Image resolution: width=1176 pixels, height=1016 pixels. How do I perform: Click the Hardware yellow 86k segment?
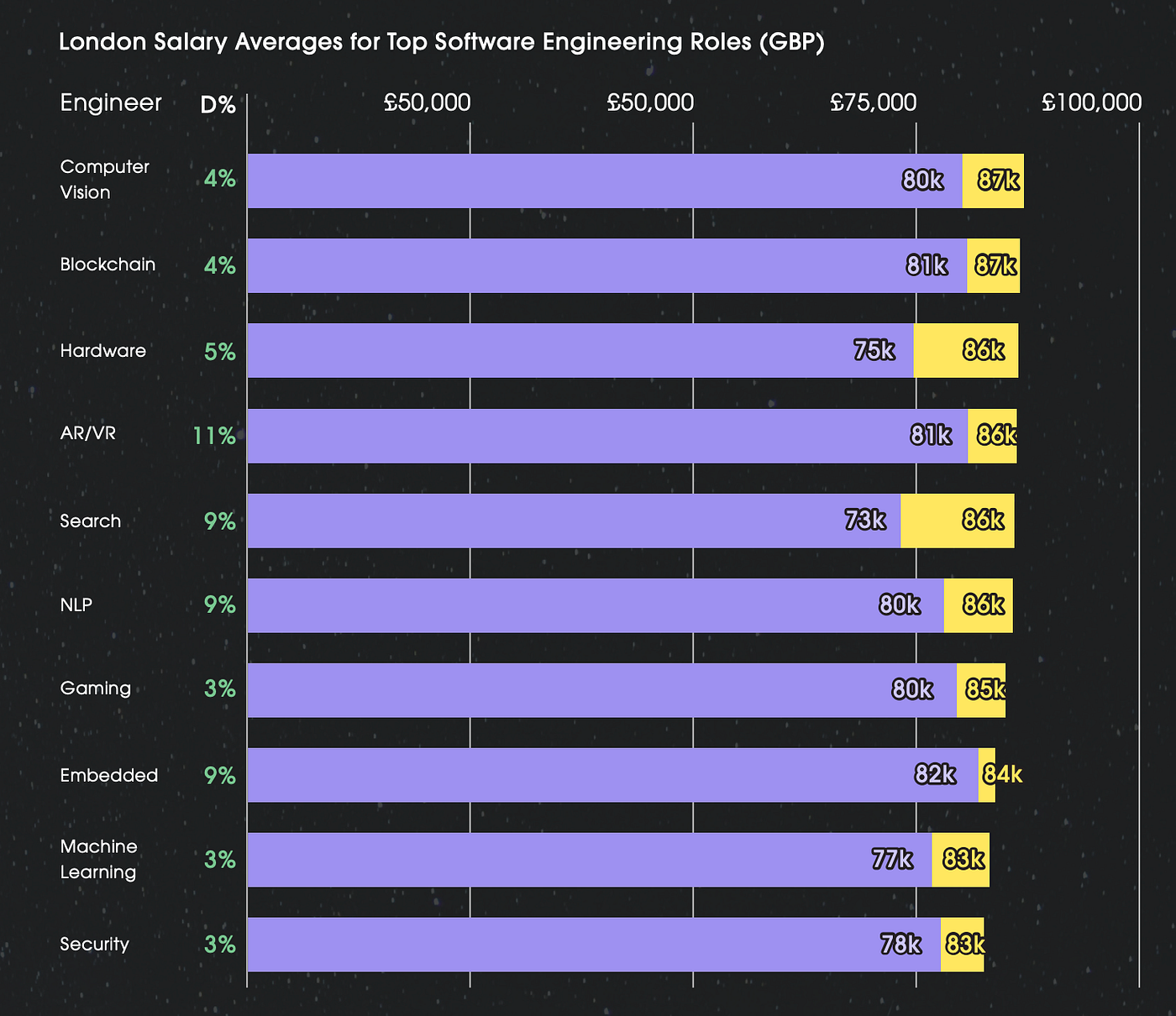point(966,350)
